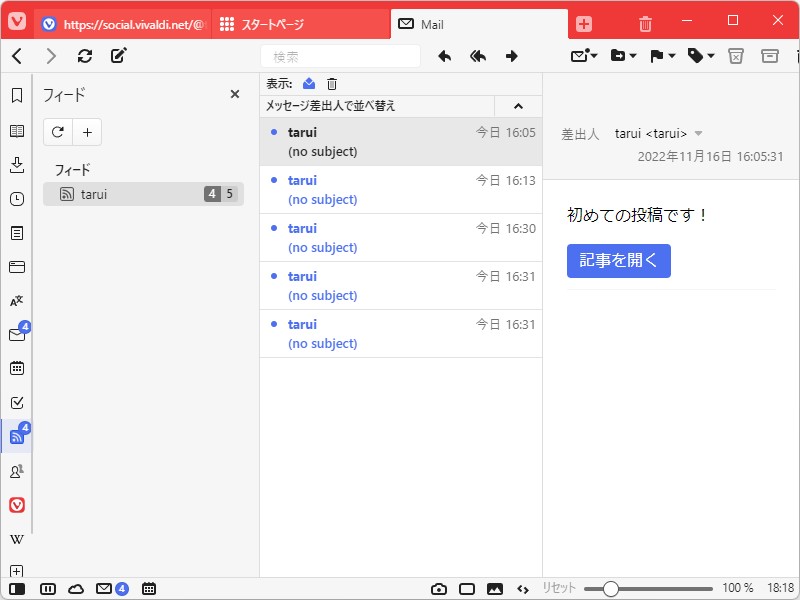This screenshot has height=600, width=800.
Task: Toggle image loading from the status bar
Action: 493,590
